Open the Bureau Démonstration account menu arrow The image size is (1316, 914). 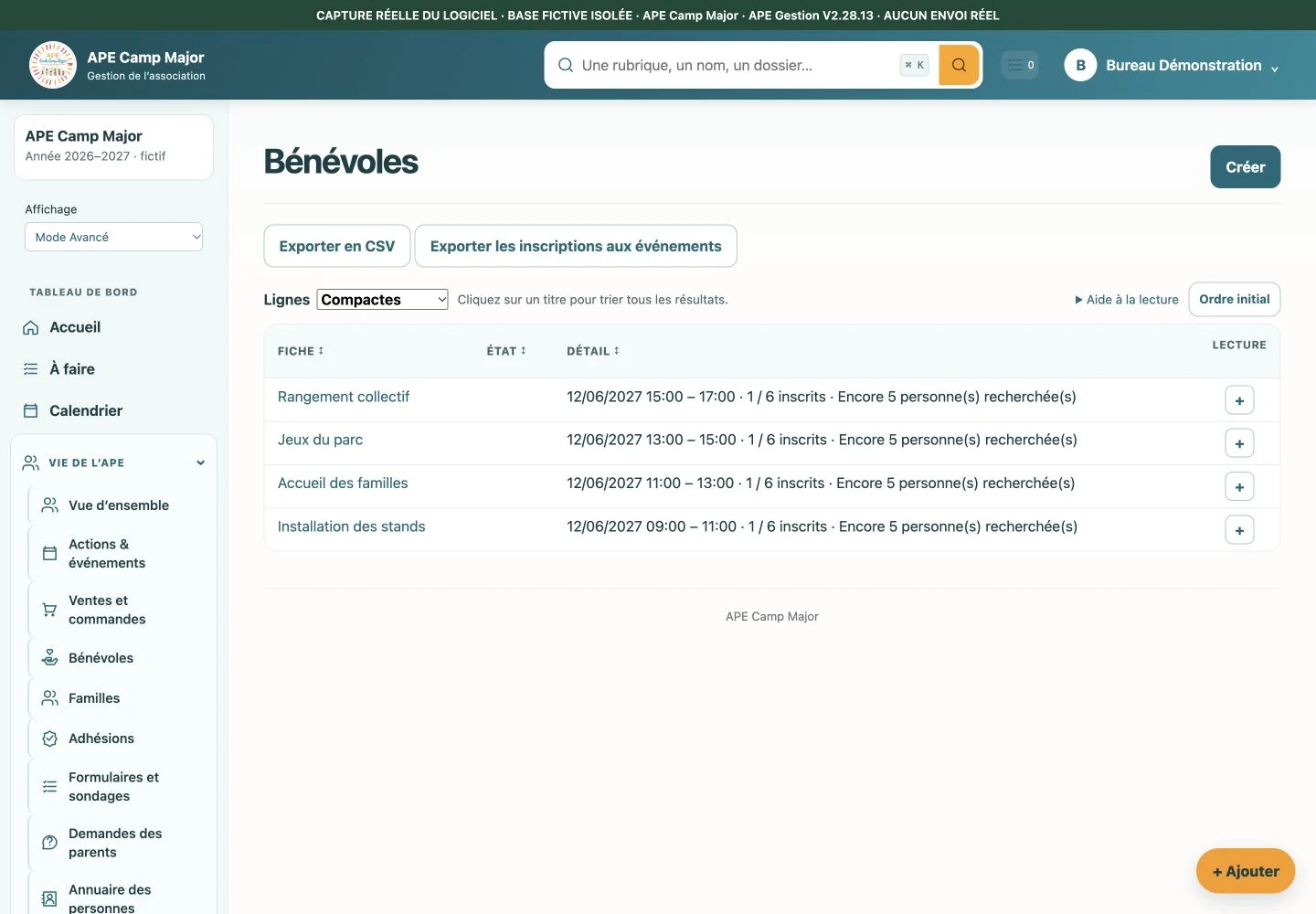tap(1274, 69)
